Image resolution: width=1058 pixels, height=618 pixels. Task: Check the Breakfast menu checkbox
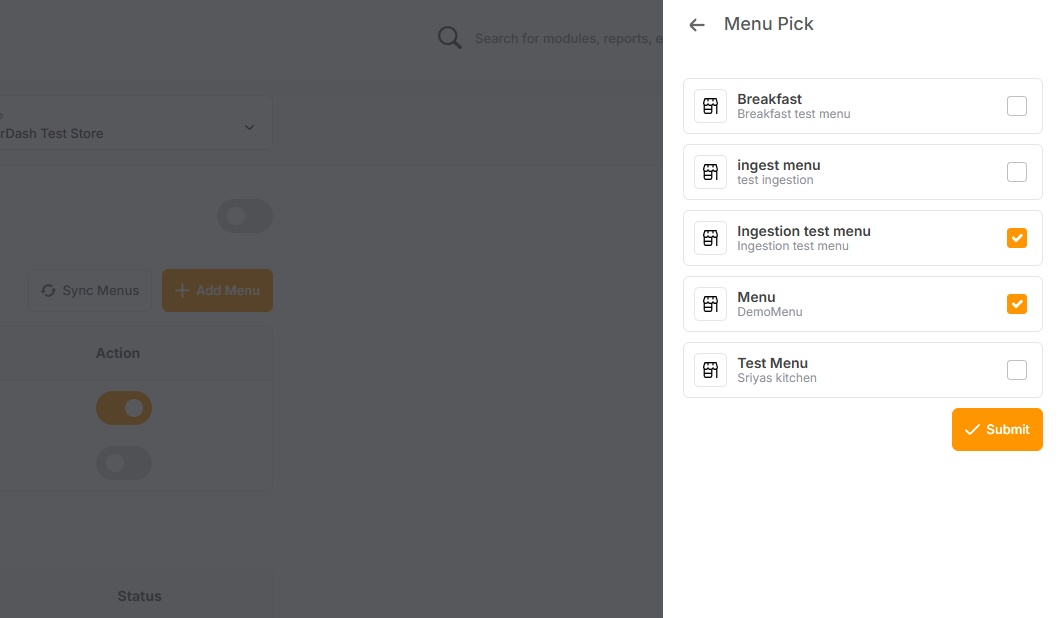click(1016, 106)
